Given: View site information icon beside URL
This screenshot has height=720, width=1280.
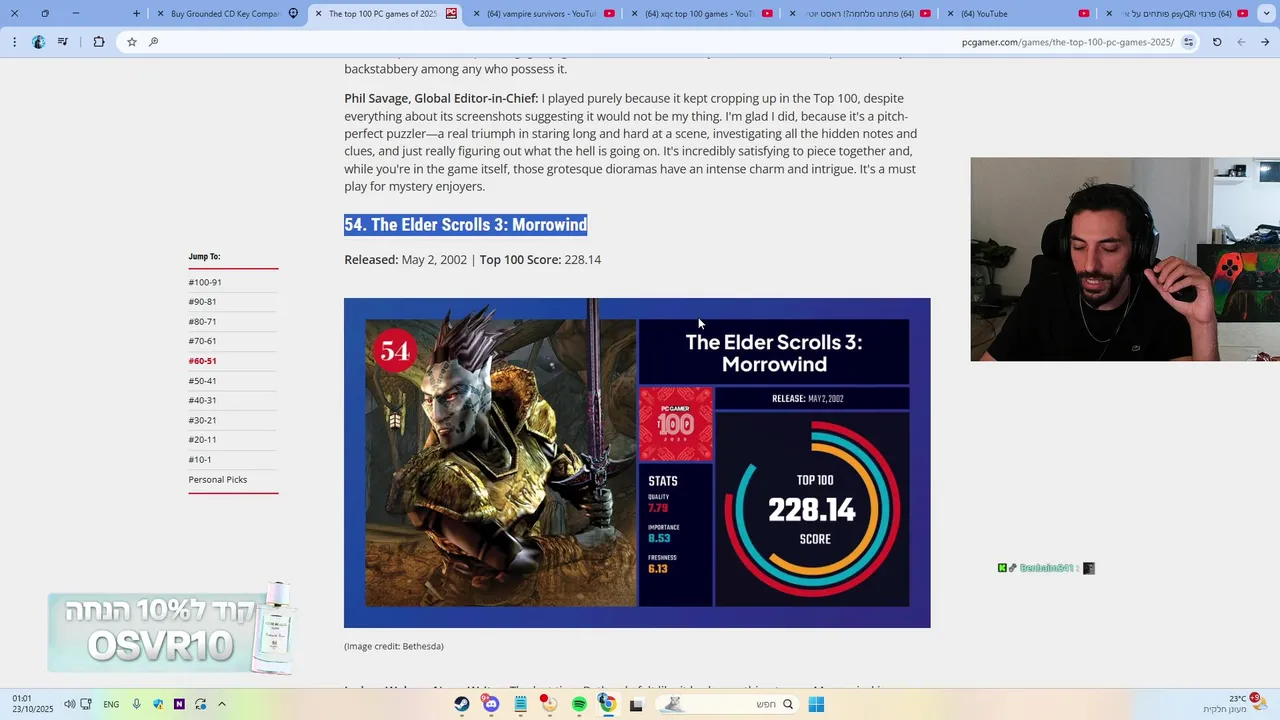Looking at the screenshot, I should [x=1188, y=42].
